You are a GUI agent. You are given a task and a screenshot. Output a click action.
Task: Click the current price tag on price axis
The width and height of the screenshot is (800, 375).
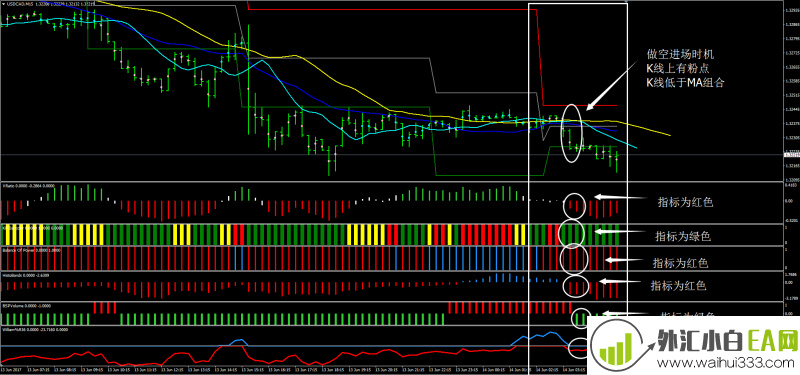(791, 154)
